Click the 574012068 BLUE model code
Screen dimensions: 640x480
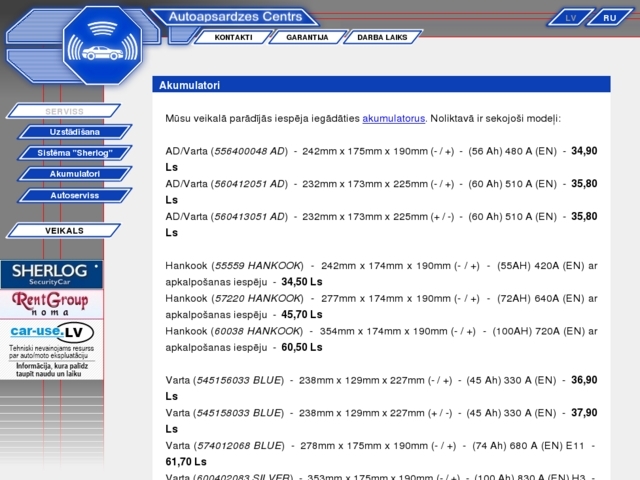tap(239, 445)
